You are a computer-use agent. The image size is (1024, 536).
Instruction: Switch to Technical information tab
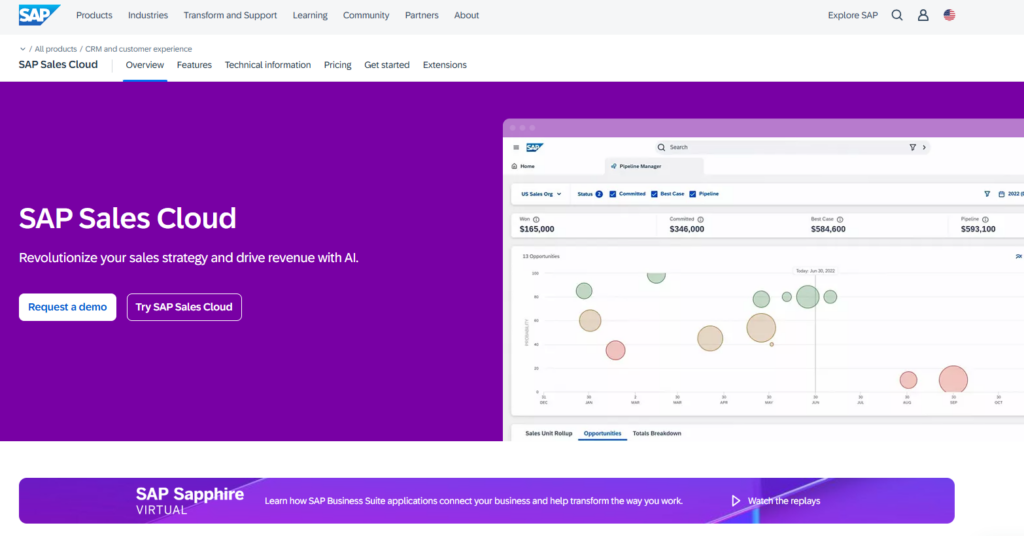(x=268, y=65)
